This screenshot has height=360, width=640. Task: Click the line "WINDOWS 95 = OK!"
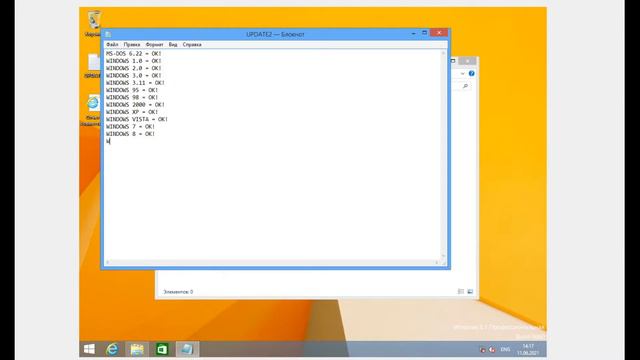coord(132,90)
